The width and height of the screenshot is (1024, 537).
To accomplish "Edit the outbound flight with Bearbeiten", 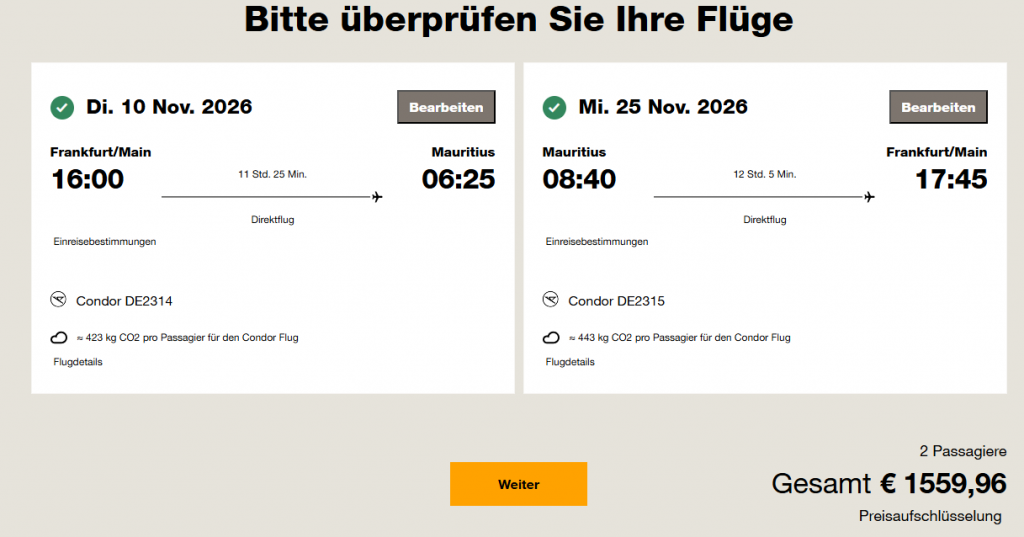I will (446, 107).
